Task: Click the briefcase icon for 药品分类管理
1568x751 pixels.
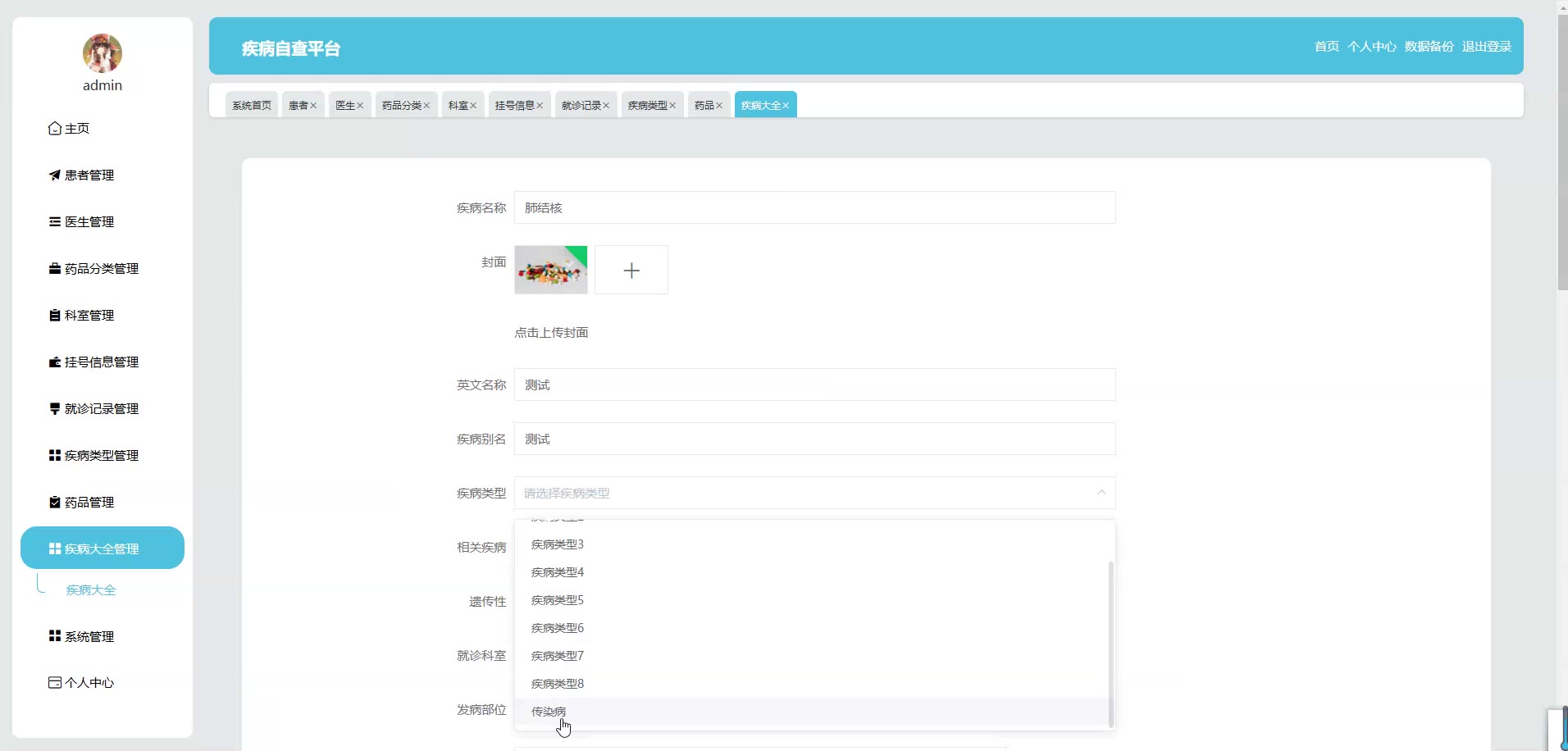Action: tap(55, 269)
